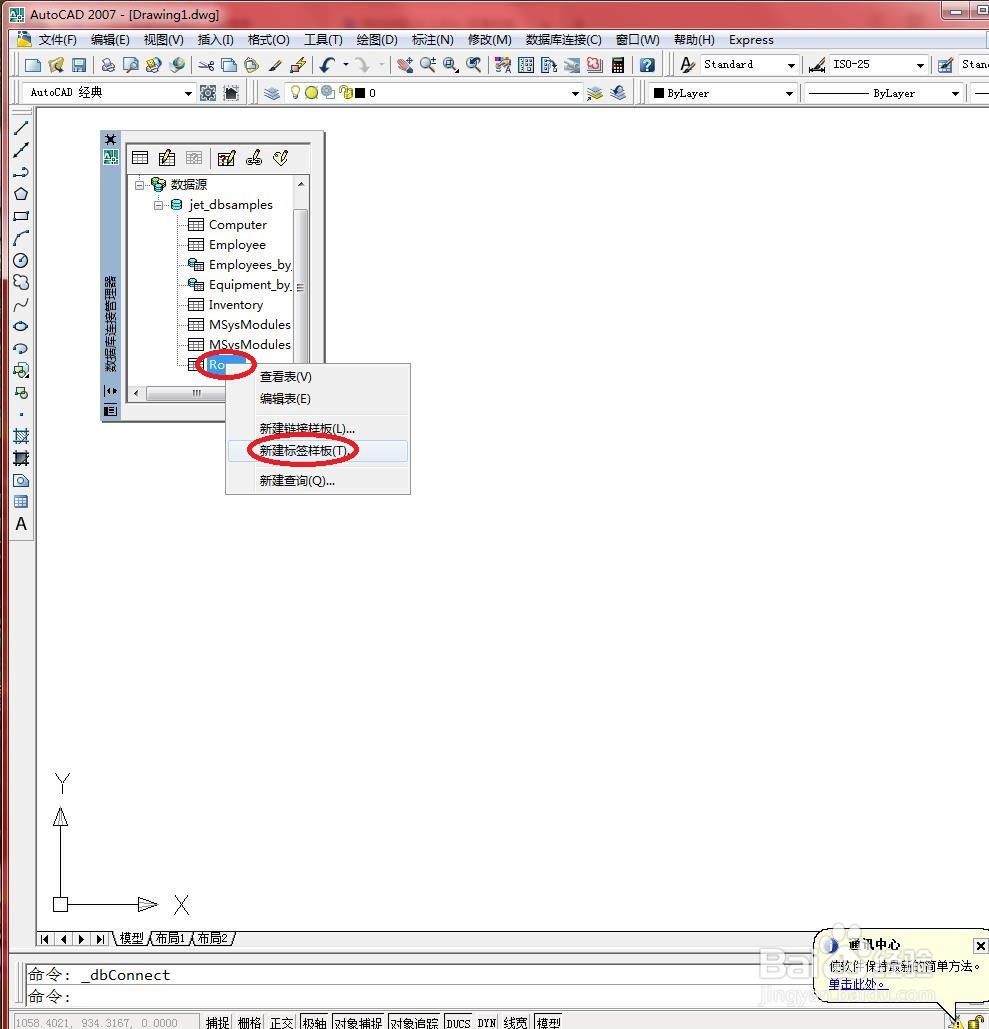This screenshot has height=1029, width=989.
Task: Toggle 线宽 lineweight display in status bar
Action: coord(515,1022)
